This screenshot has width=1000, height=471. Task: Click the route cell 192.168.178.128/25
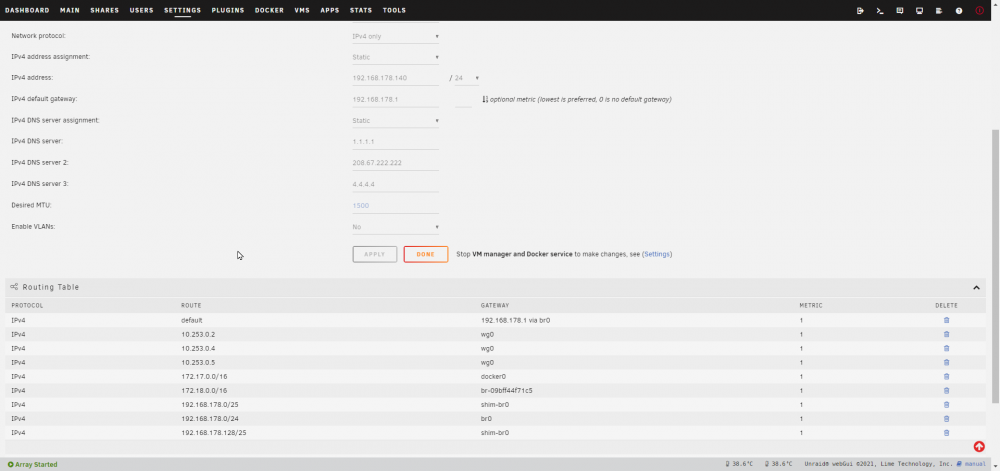(214, 432)
